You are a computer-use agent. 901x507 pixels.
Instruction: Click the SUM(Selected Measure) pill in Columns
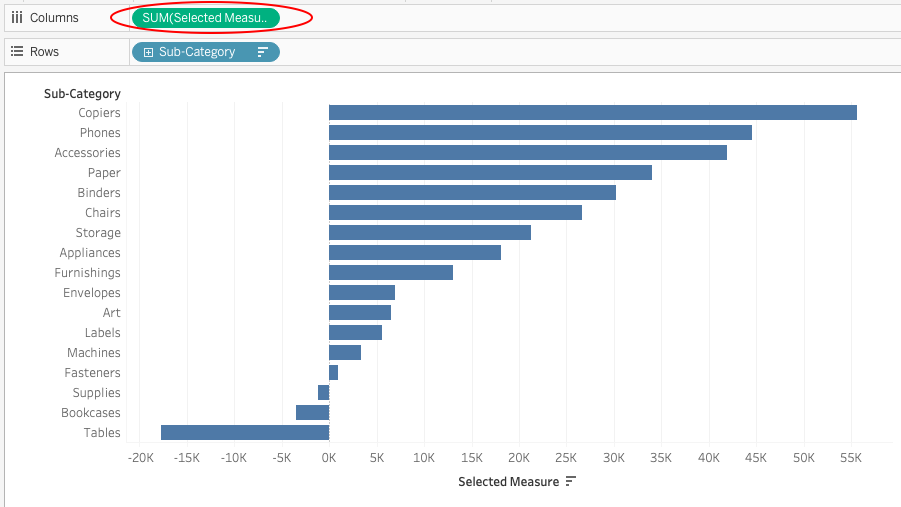click(206, 18)
